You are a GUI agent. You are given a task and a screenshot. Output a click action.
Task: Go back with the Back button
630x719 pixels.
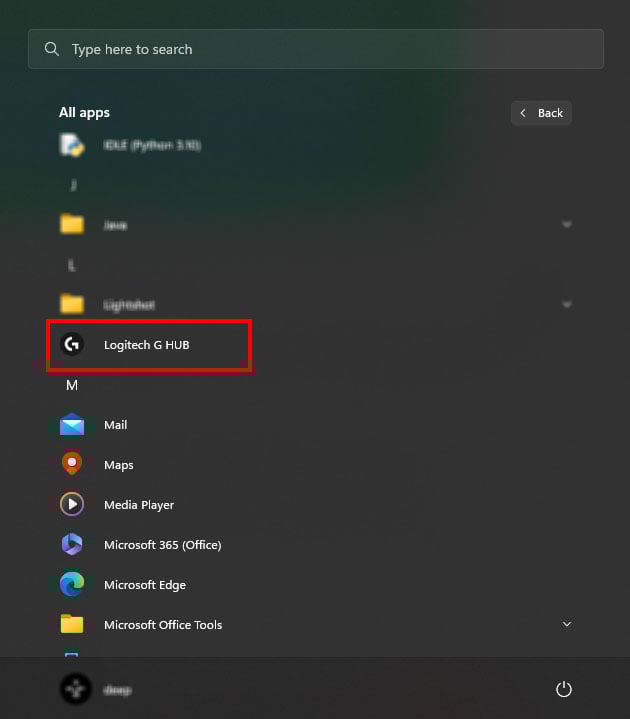(x=541, y=113)
